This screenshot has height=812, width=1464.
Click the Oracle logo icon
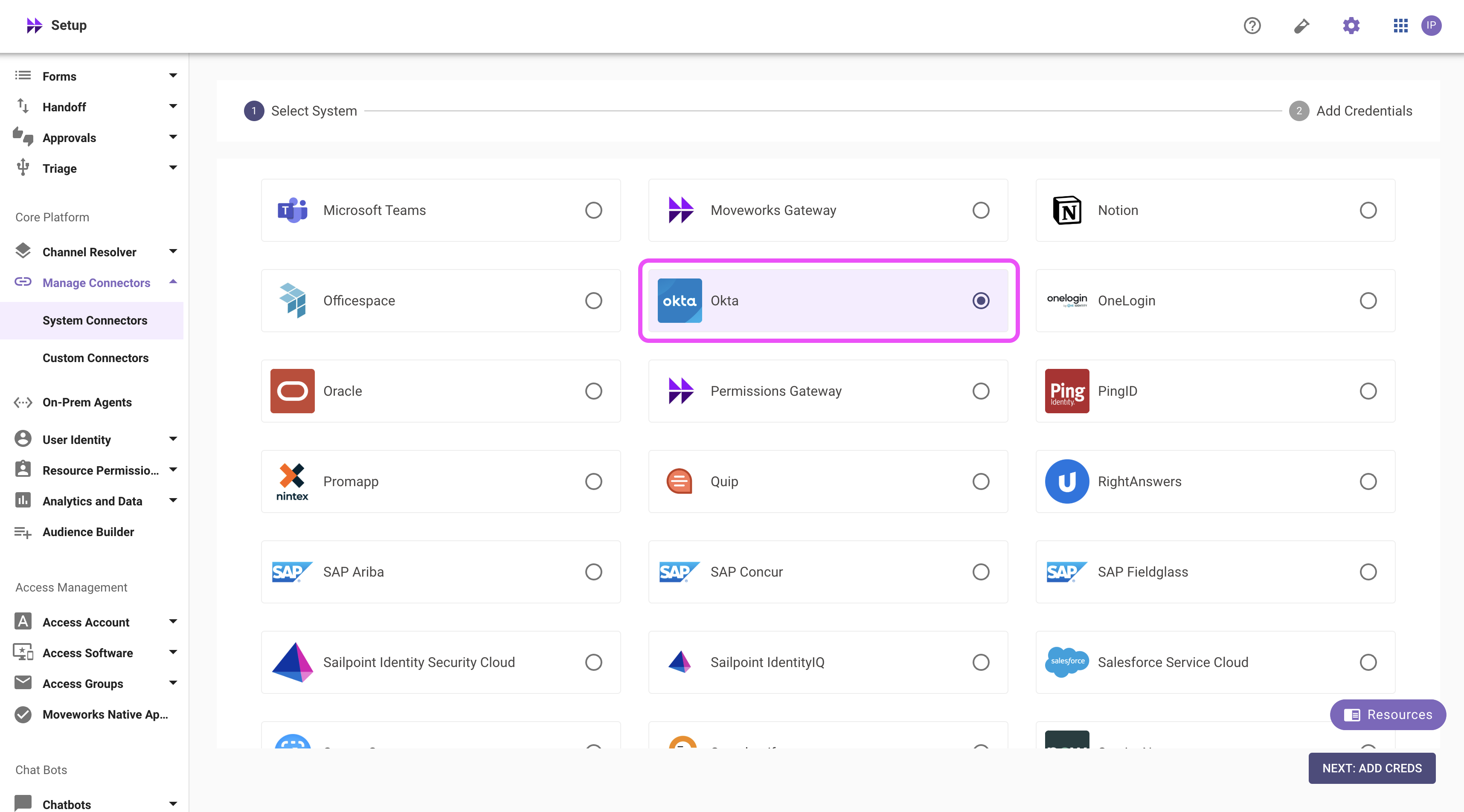click(x=292, y=391)
